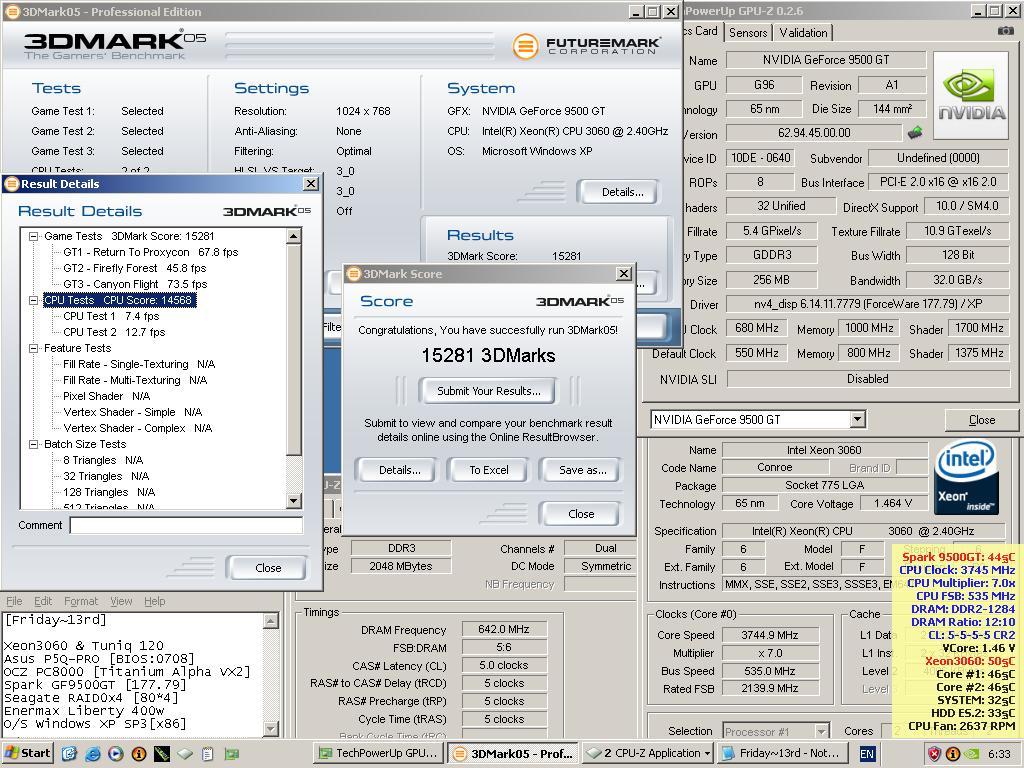Click Result Details scrollbar down arrow

294,501
